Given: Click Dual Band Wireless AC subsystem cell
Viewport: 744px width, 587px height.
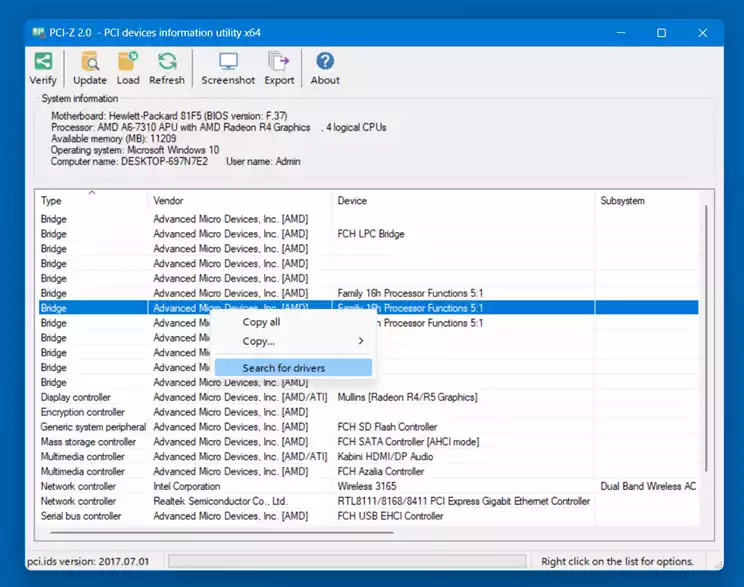Looking at the screenshot, I should (648, 486).
